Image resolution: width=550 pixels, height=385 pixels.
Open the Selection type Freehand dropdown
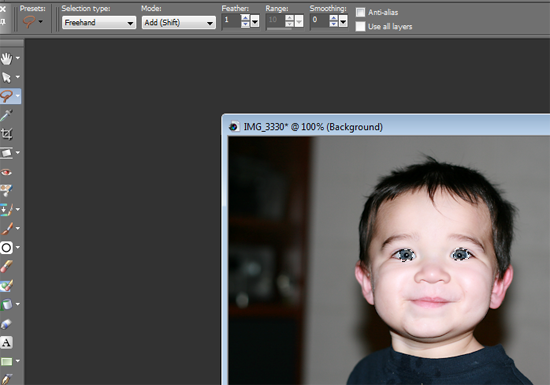pyautogui.click(x=99, y=23)
